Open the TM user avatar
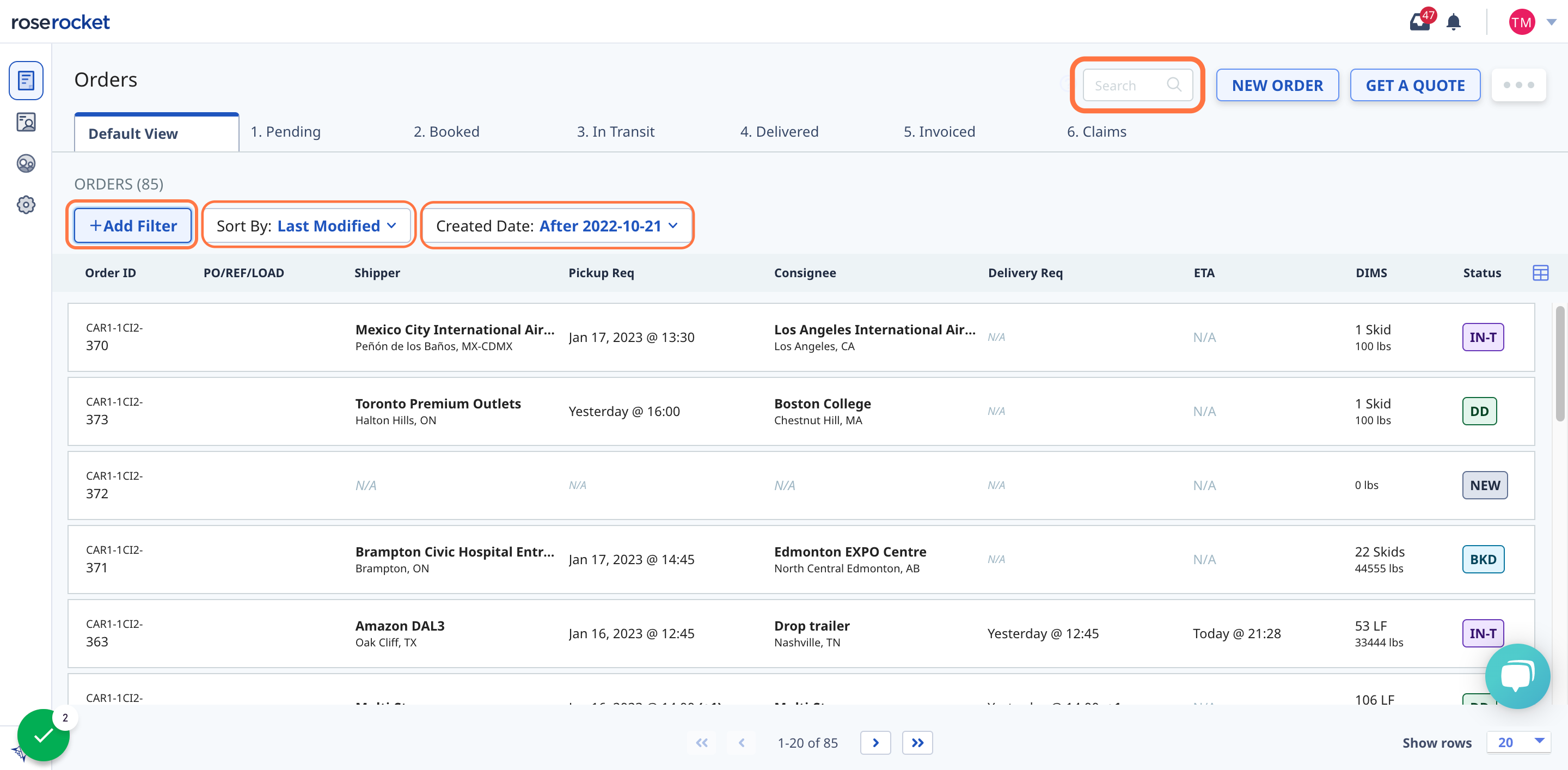This screenshot has width=1568, height=770. tap(1521, 22)
